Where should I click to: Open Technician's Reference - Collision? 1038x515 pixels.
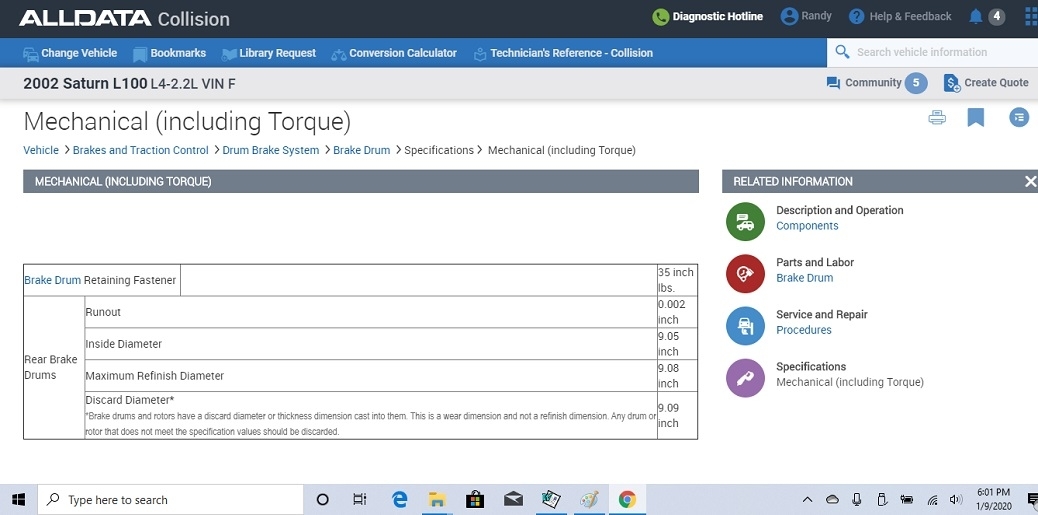(563, 53)
